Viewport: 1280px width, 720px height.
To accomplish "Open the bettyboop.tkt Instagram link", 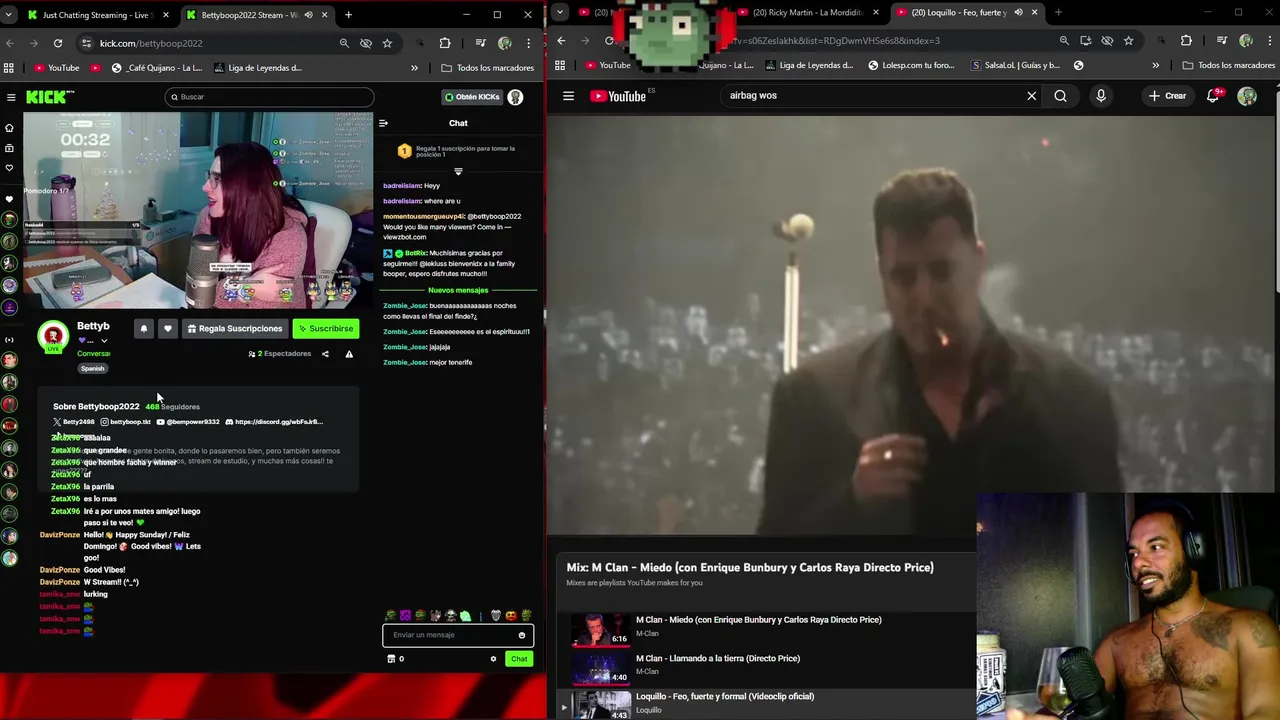I will (x=126, y=422).
